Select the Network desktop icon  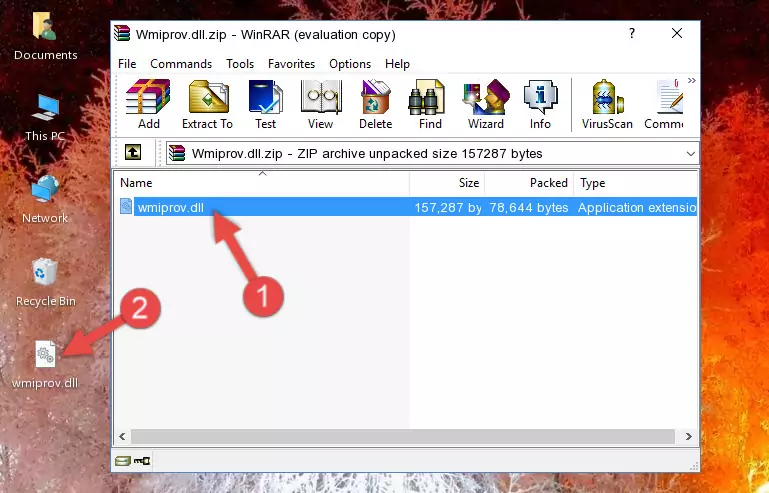45,200
